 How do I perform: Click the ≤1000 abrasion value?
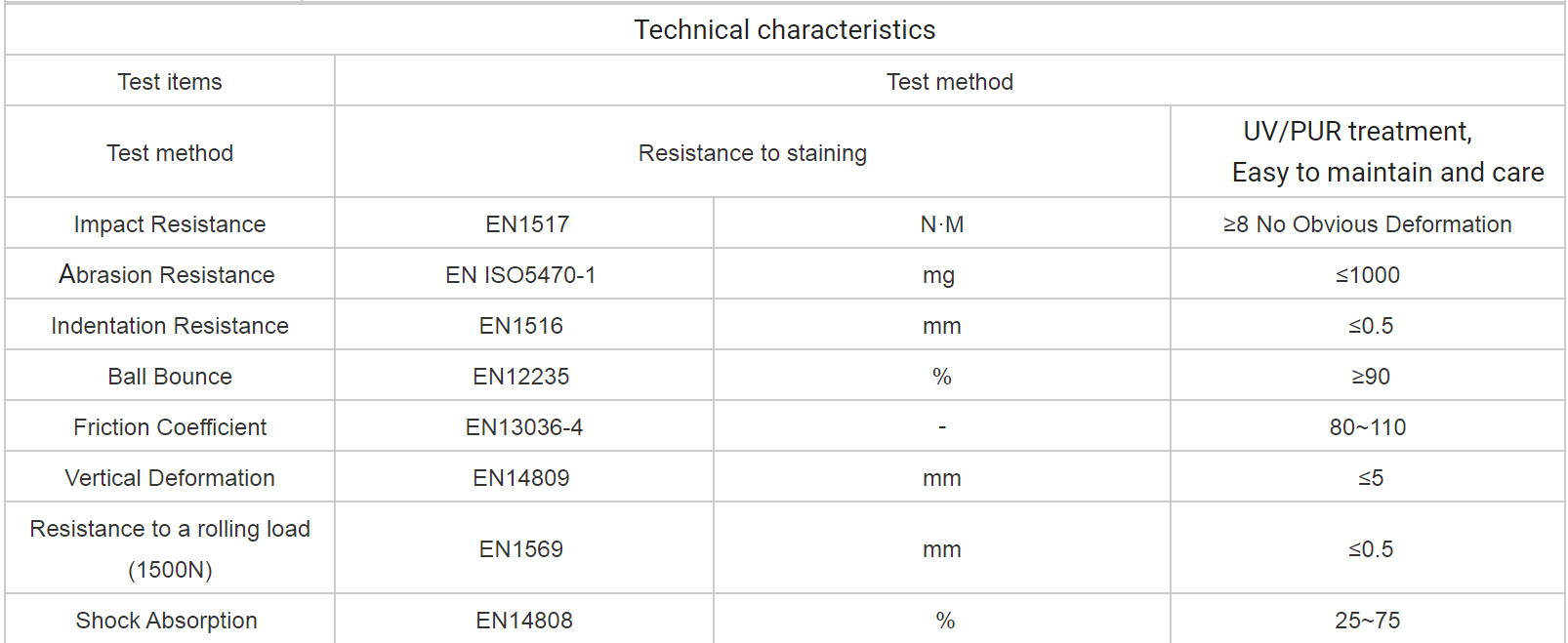click(1367, 275)
